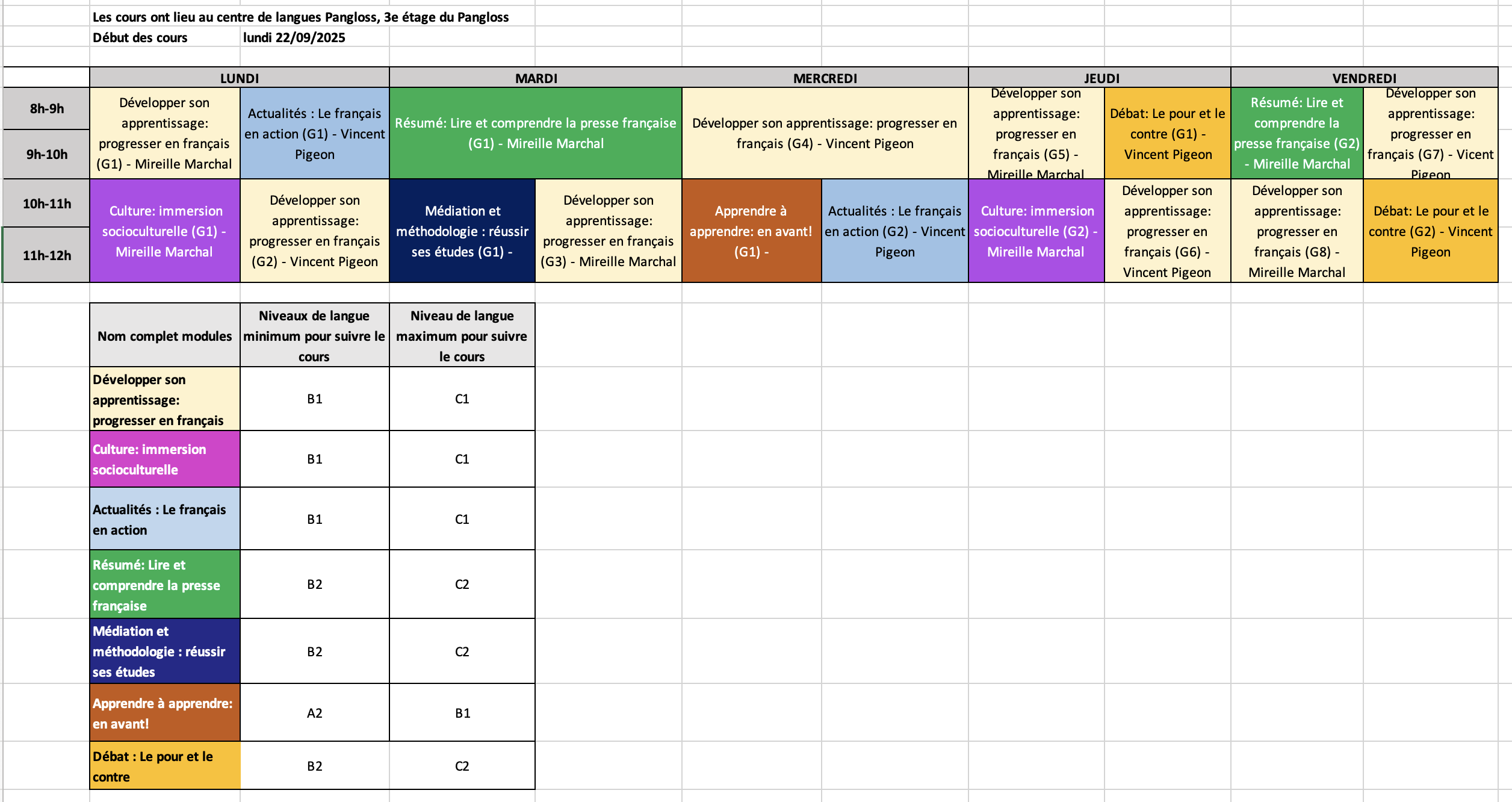Select legend row 'Actualités : Le français en action'
This screenshot has height=802, width=1512.
point(165,519)
